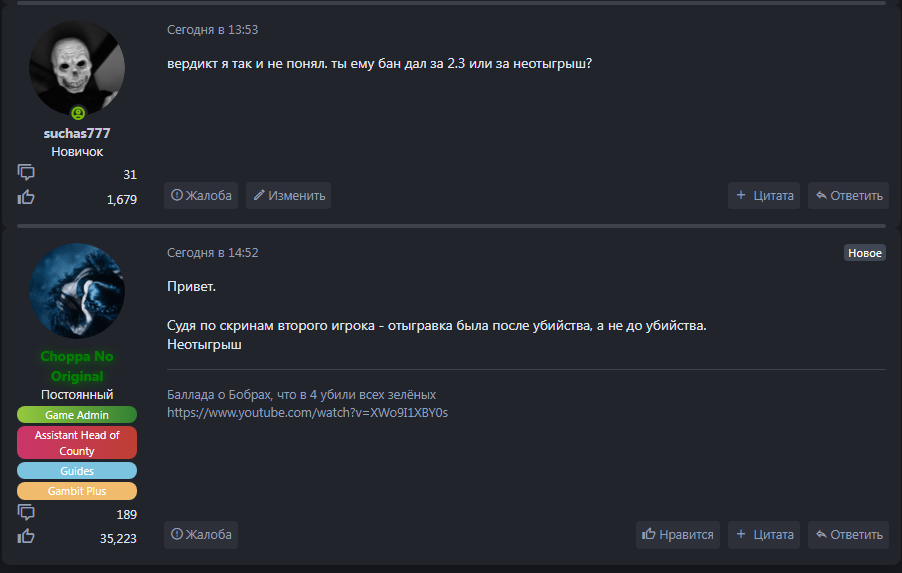This screenshot has width=902, height=573.
Task: Quote suchas777's post with Цитата
Action: (x=764, y=195)
